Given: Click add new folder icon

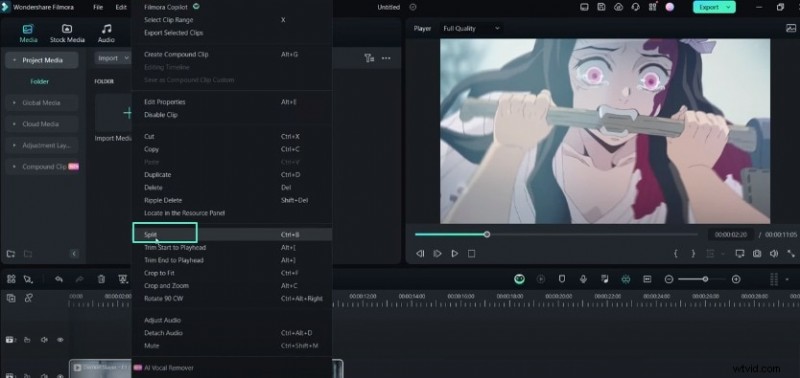Looking at the screenshot, I should [11, 254].
